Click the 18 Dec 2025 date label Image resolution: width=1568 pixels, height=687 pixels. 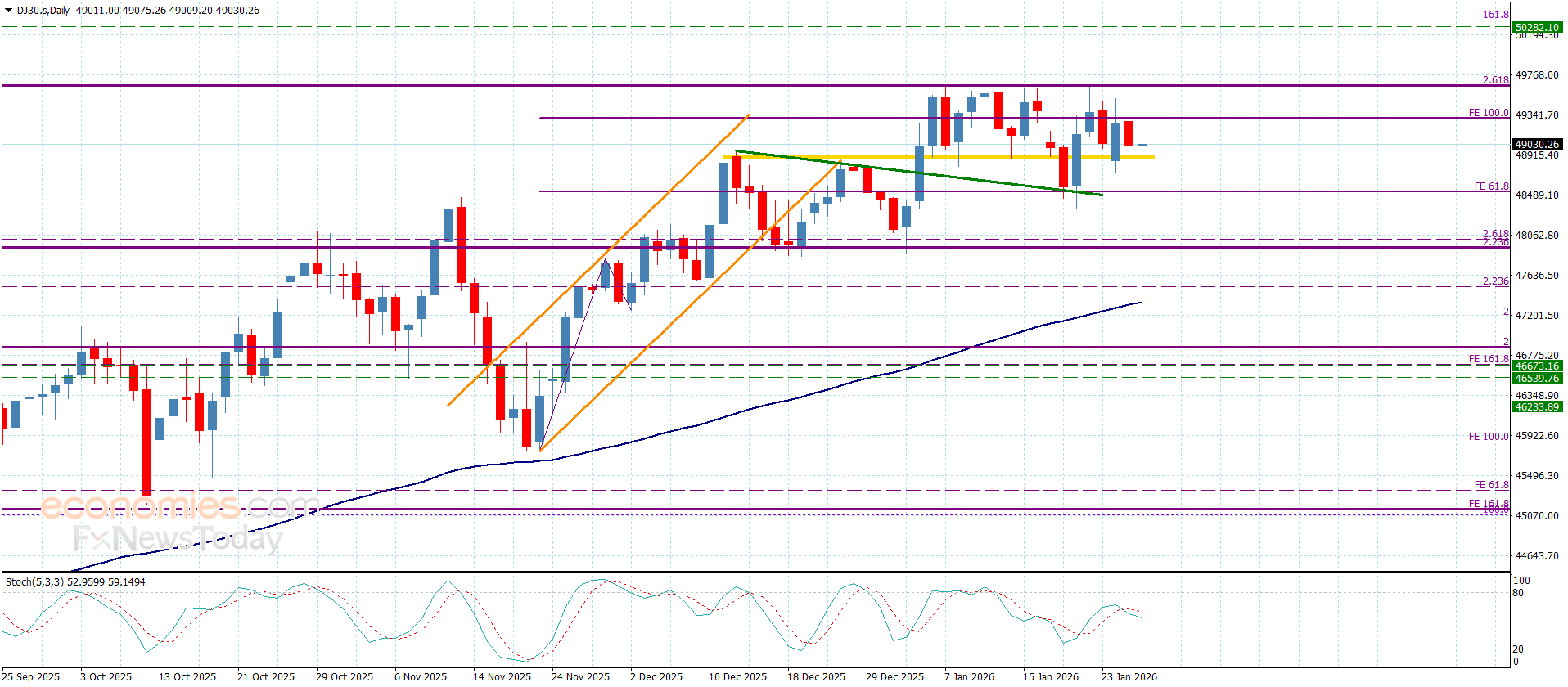[816, 676]
